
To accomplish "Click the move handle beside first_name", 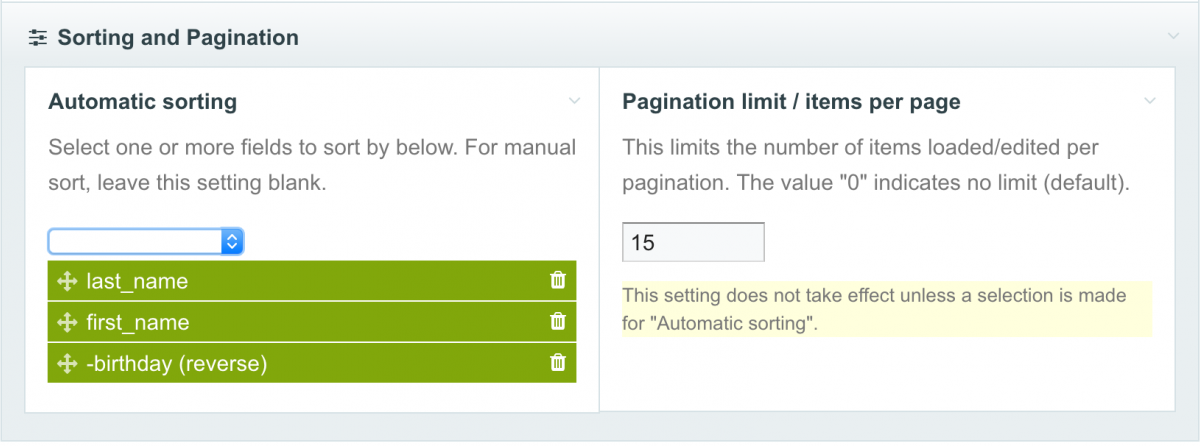I will [68, 323].
